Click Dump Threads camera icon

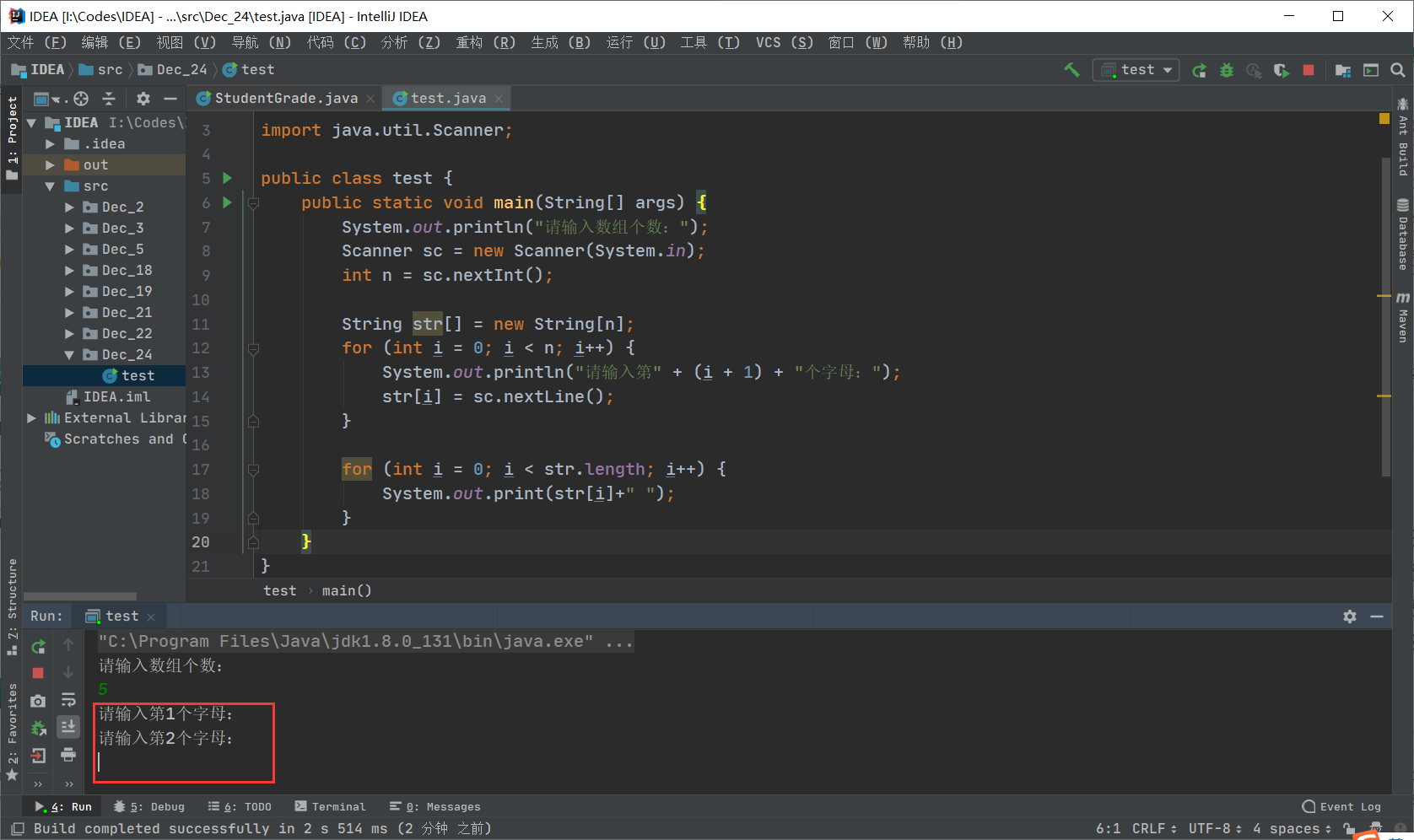(38, 701)
